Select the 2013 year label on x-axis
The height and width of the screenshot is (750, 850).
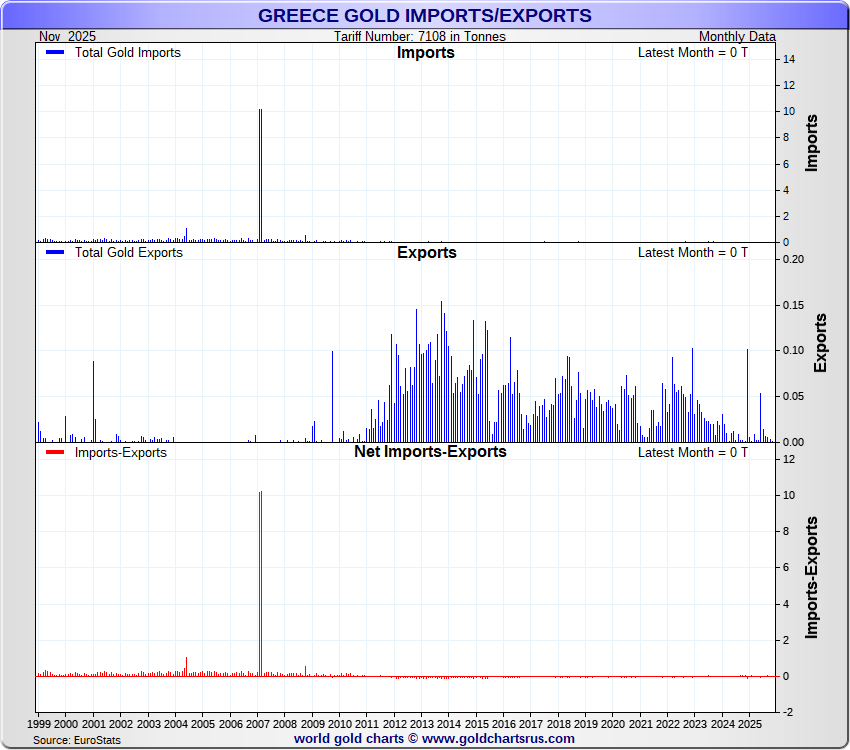422,724
